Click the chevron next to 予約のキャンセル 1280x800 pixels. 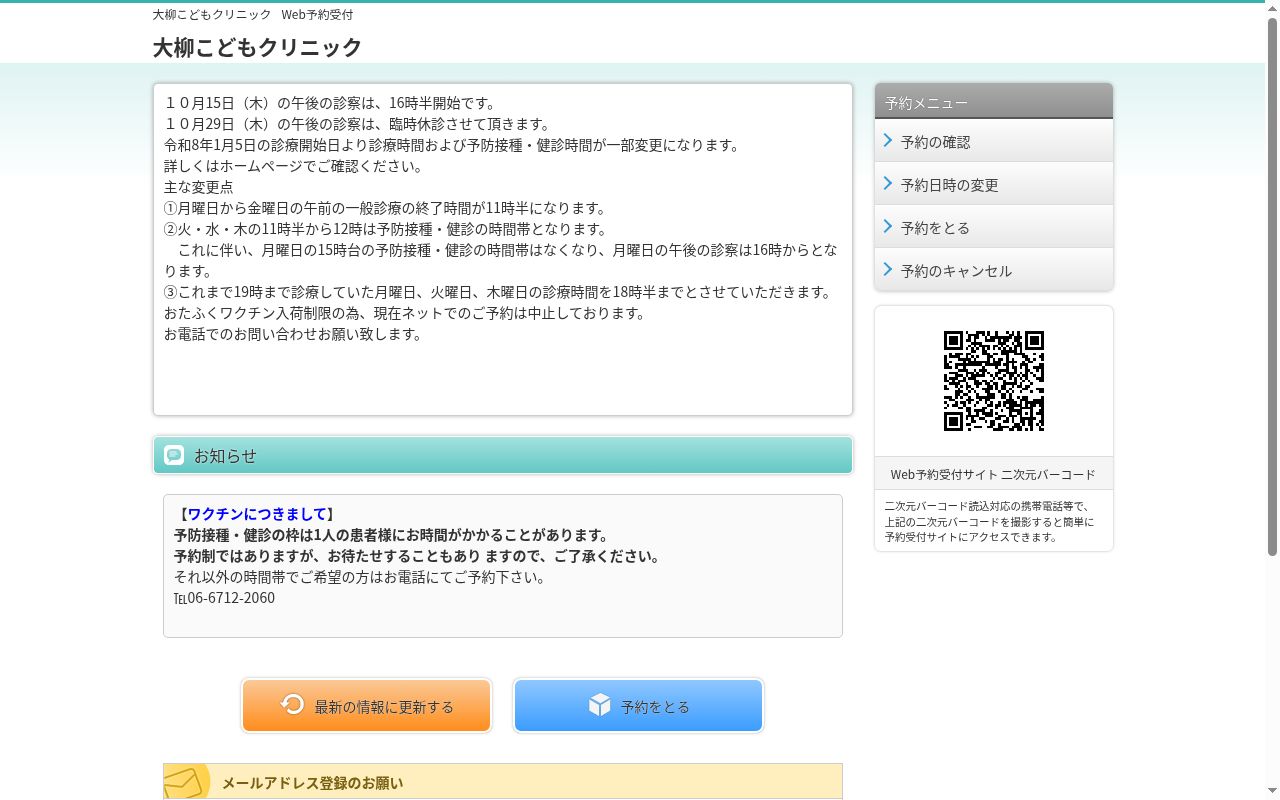coord(888,270)
